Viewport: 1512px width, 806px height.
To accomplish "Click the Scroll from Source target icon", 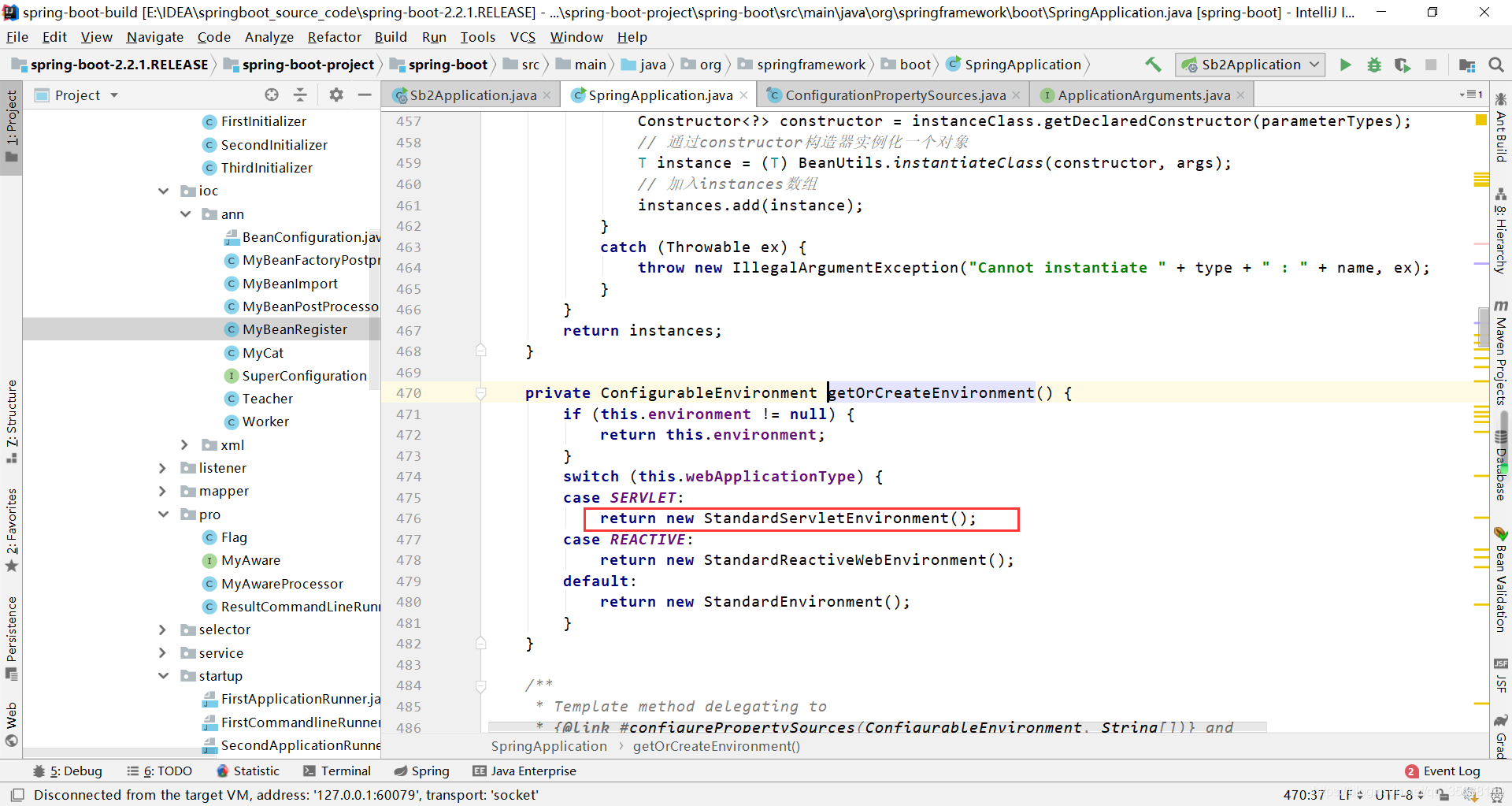I will [272, 95].
